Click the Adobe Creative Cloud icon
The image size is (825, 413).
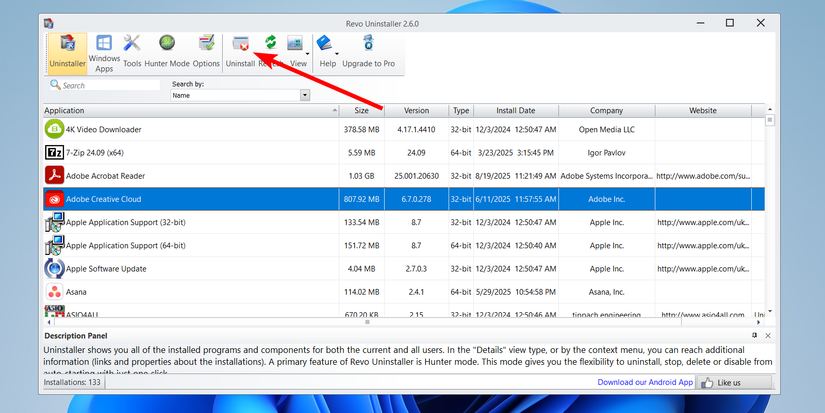click(x=54, y=199)
